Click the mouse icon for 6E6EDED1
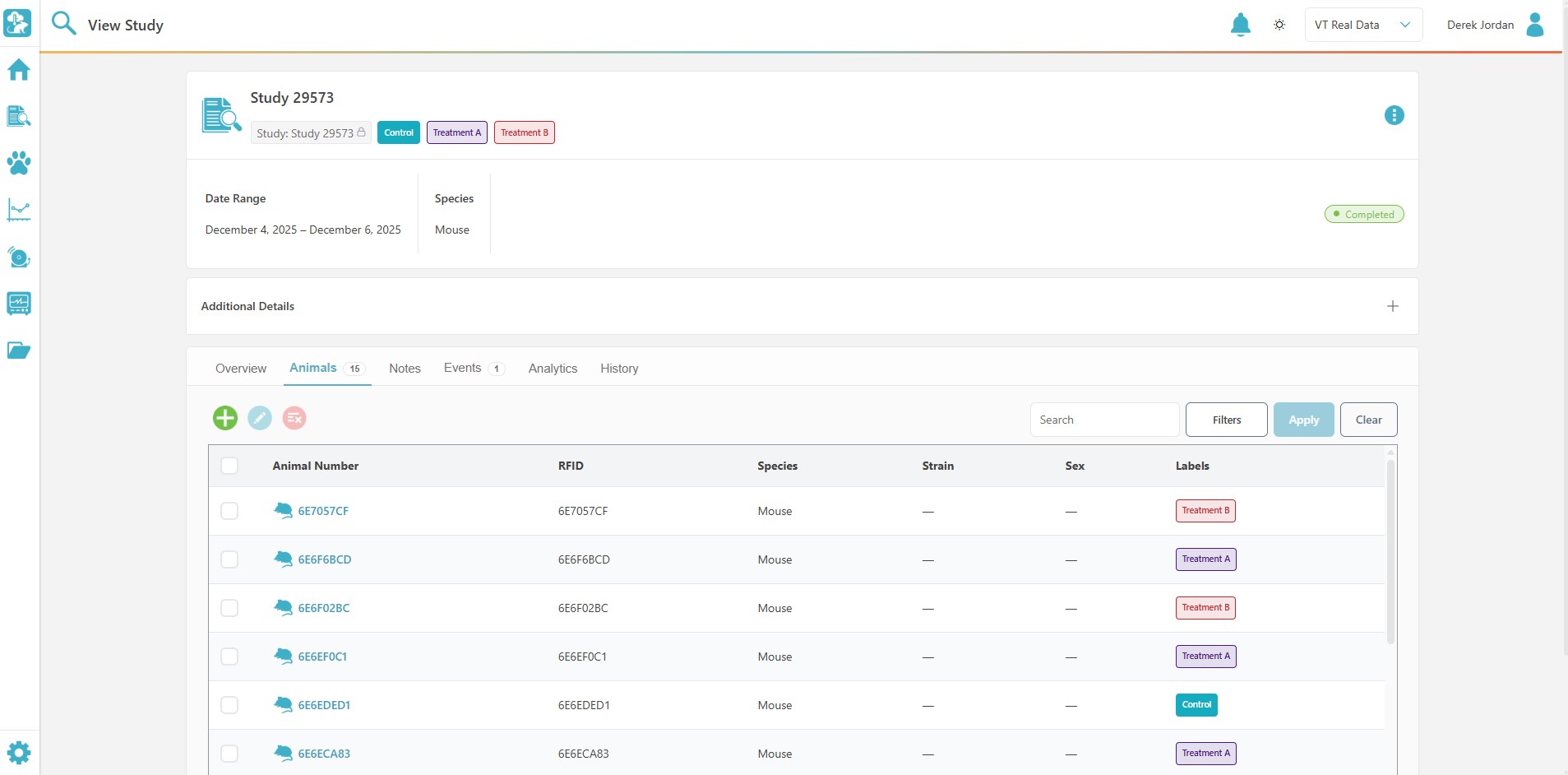 point(283,705)
